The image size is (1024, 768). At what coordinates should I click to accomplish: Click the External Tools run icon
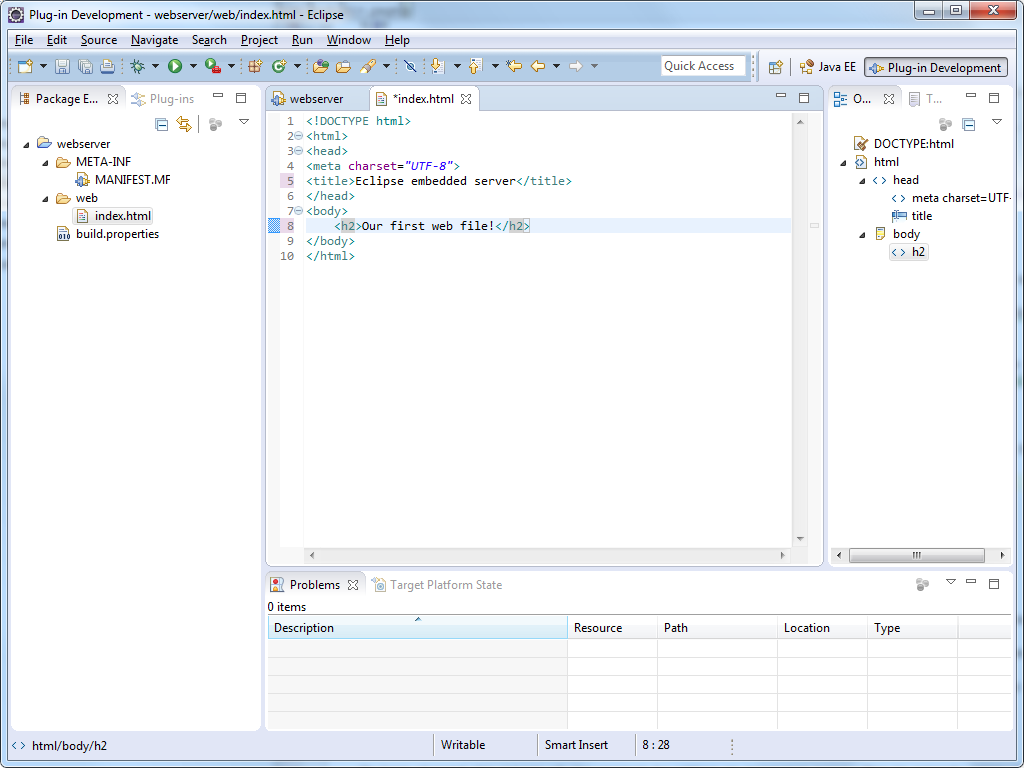click(x=212, y=66)
